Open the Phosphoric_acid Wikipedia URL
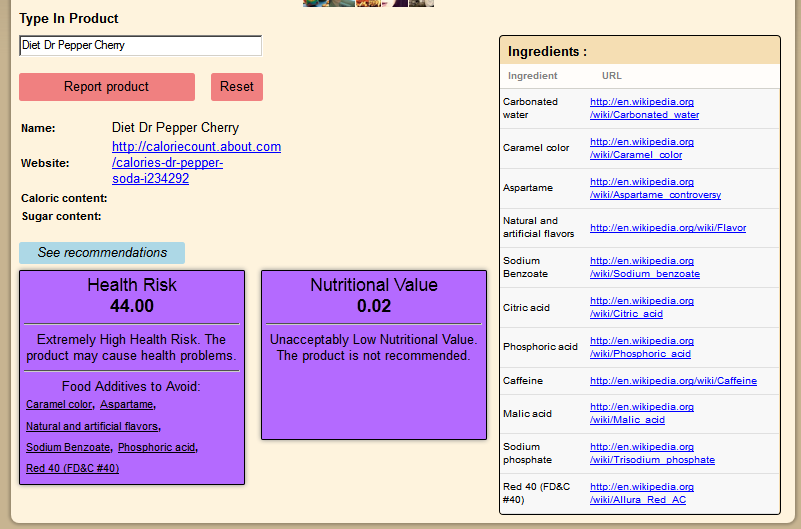 [x=642, y=347]
